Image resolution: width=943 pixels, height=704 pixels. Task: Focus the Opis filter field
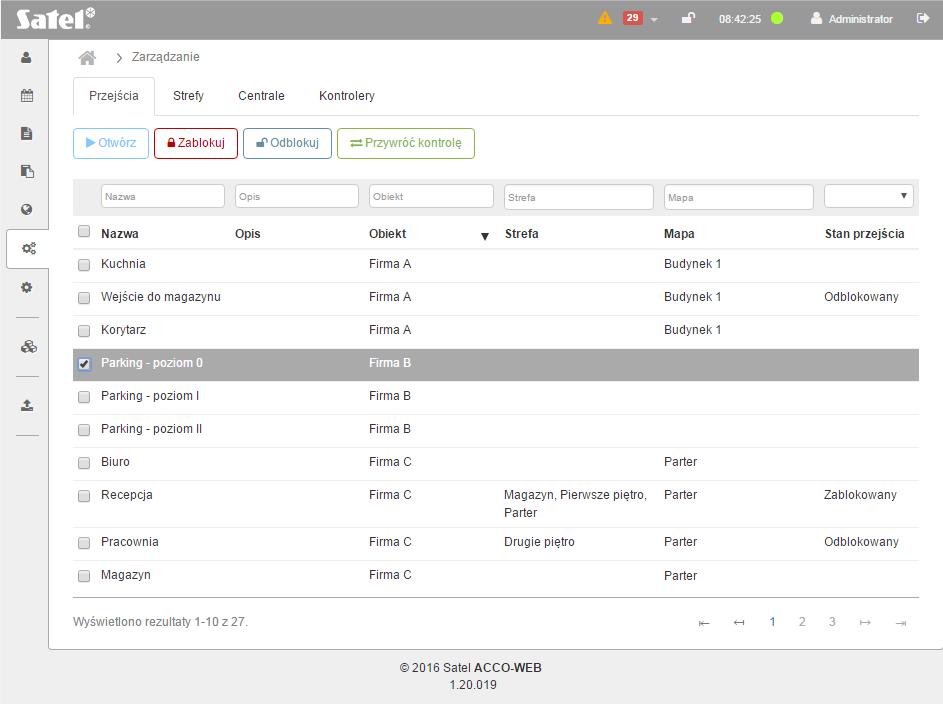(297, 196)
